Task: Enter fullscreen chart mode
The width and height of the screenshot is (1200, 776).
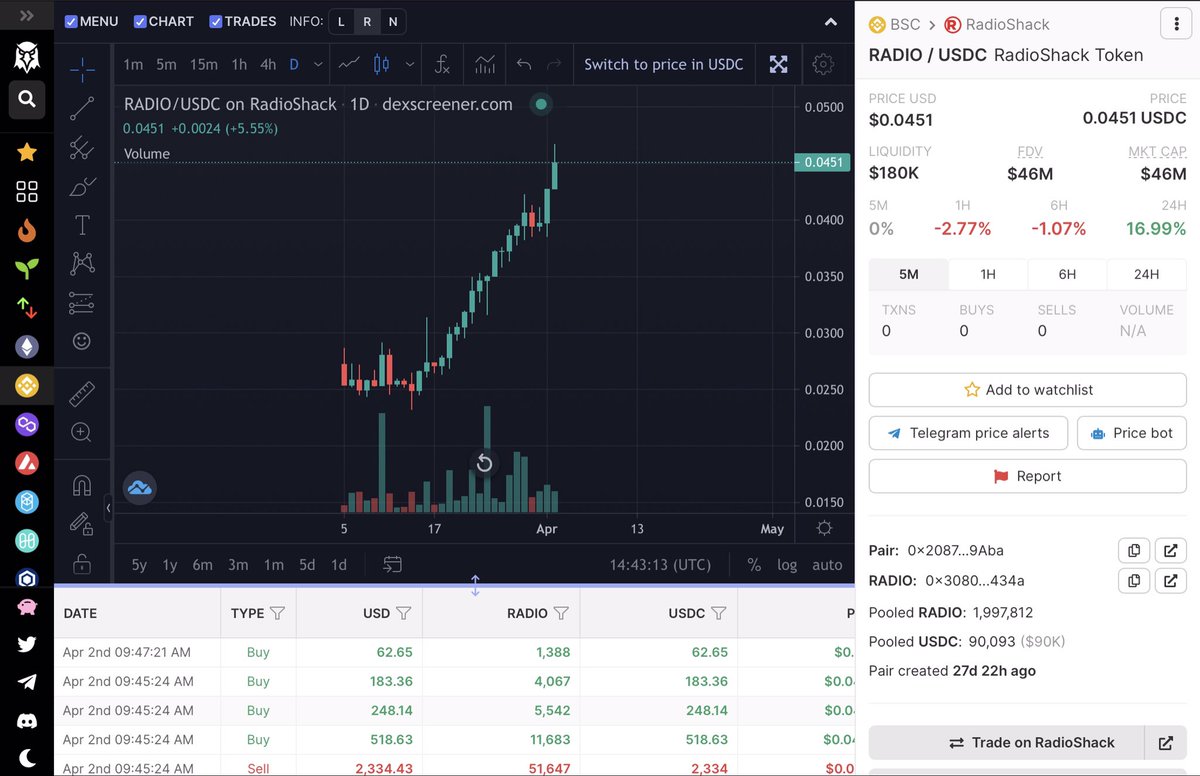Action: pos(778,64)
